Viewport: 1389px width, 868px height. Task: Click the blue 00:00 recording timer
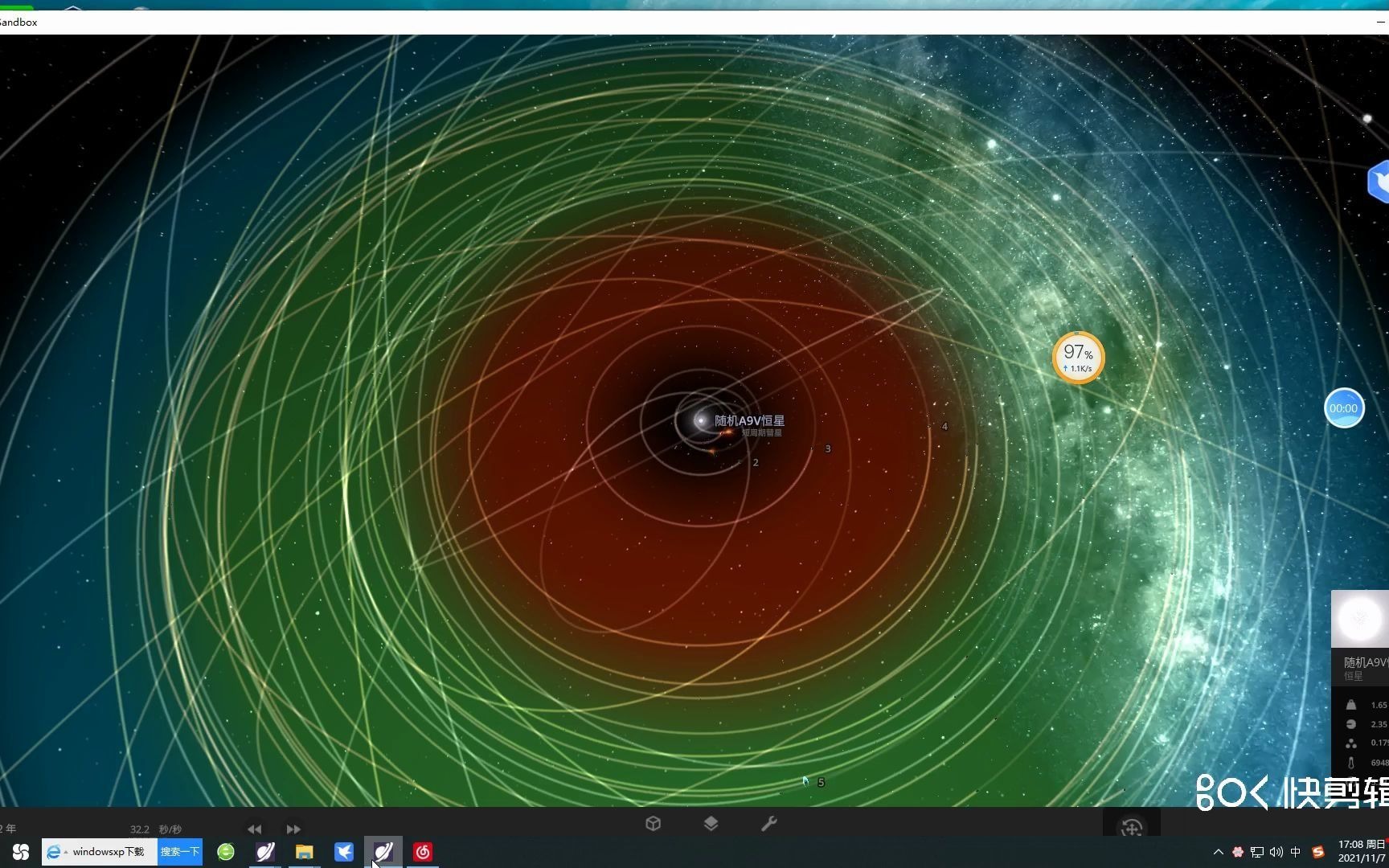pos(1344,408)
